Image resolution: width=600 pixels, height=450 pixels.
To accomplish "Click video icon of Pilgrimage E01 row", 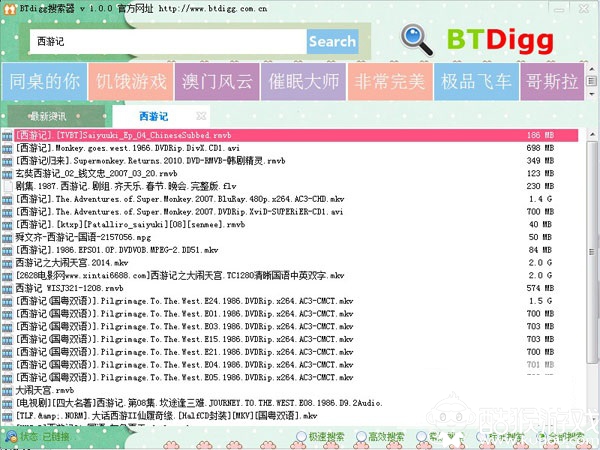I will point(7,315).
